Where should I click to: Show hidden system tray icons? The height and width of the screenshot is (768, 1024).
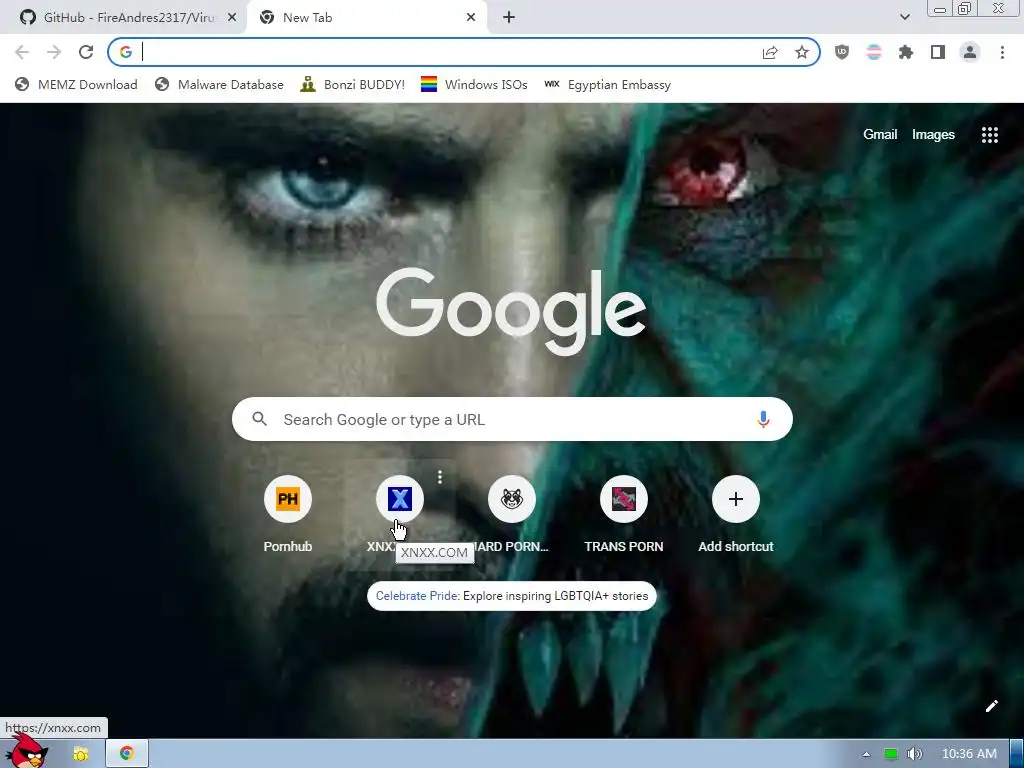click(x=866, y=754)
